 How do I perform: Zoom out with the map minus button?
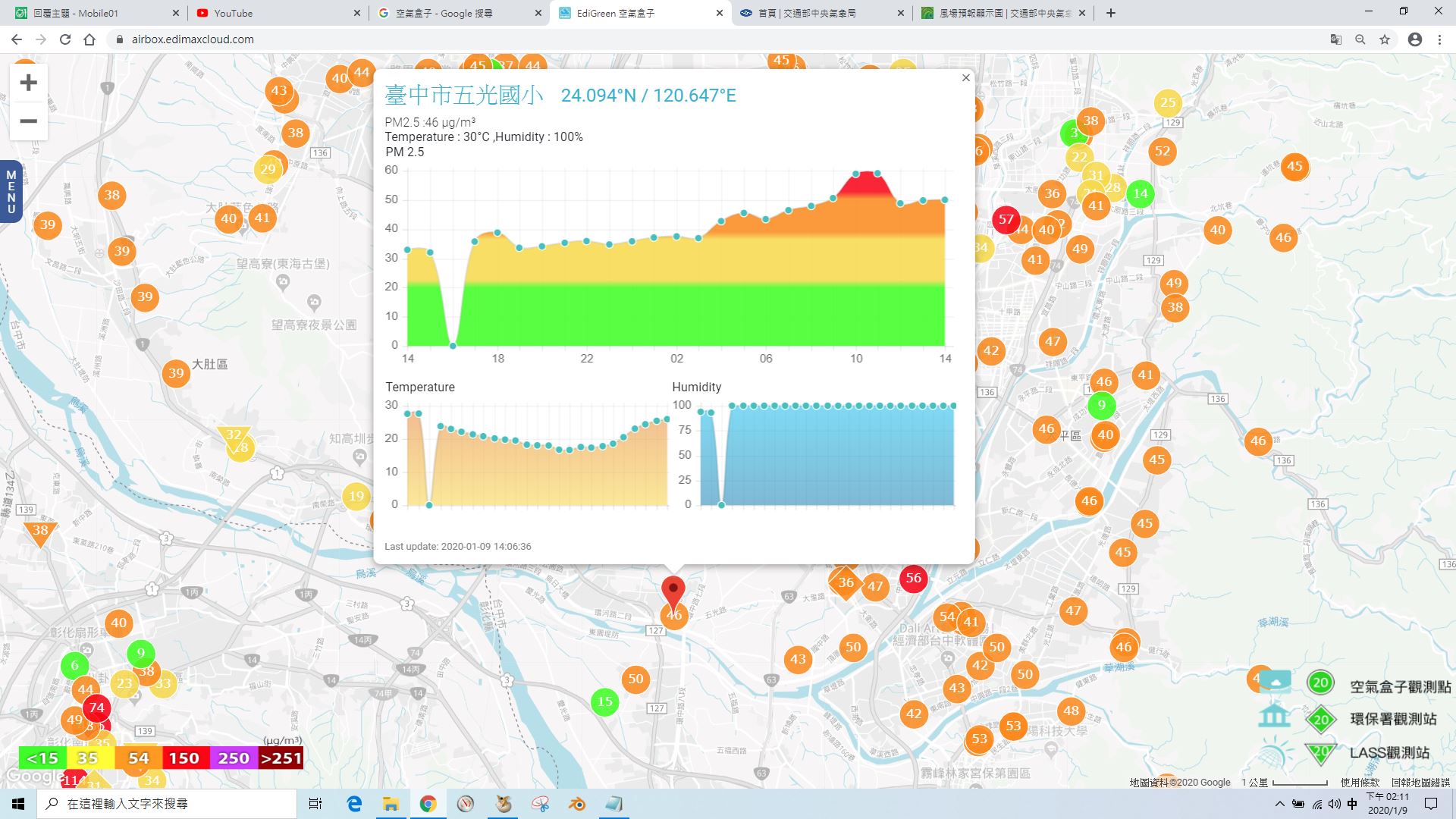[x=28, y=121]
